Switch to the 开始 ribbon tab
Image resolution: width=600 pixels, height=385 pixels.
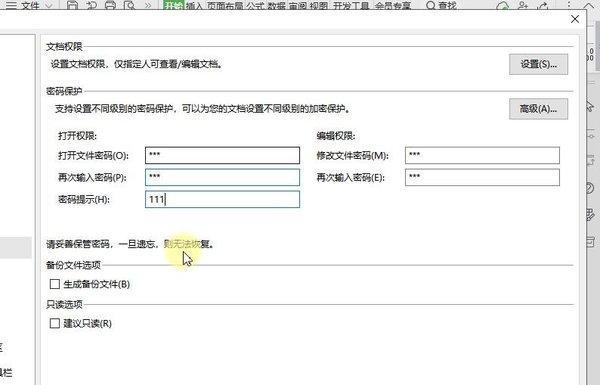point(173,5)
